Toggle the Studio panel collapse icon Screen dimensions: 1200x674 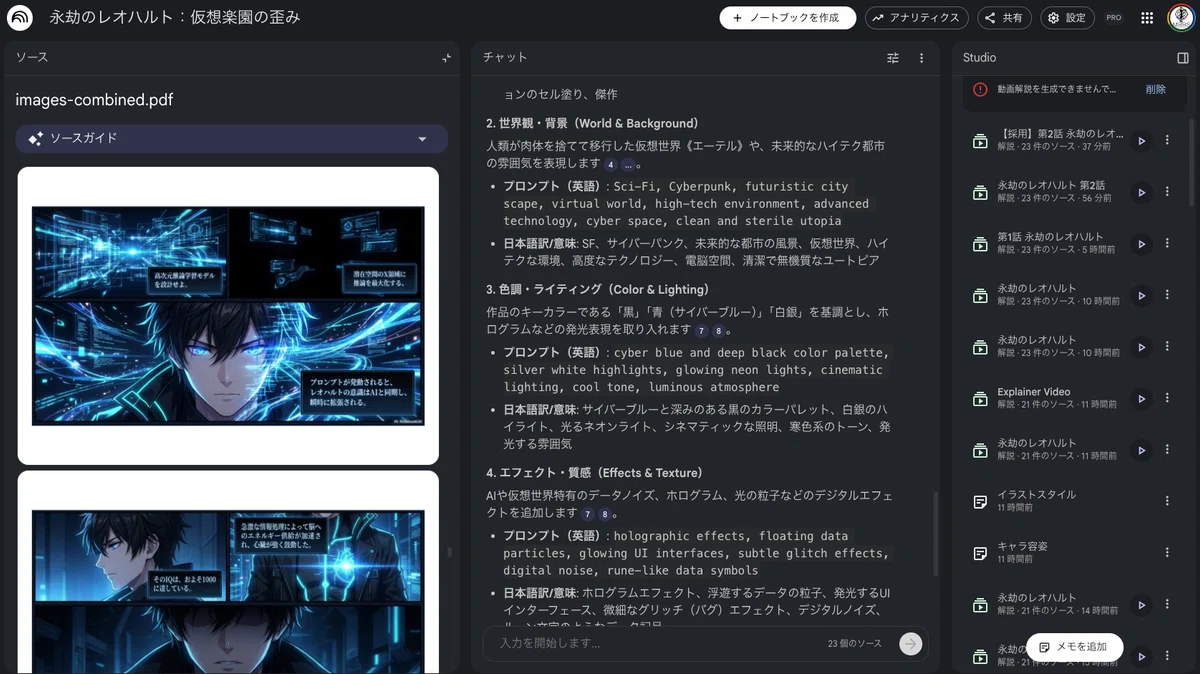coord(1182,58)
